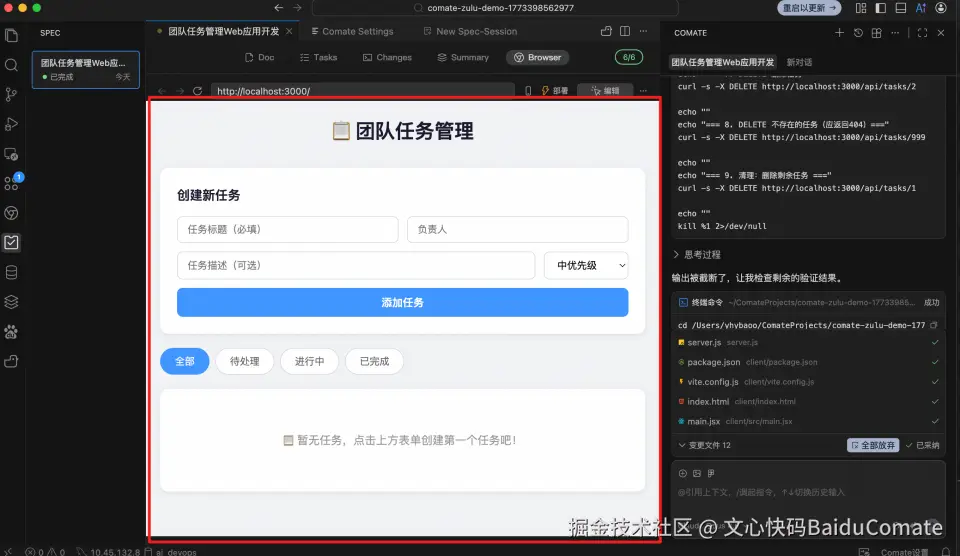
Task: Open the paw icon in activity bar
Action: [x=11, y=332]
